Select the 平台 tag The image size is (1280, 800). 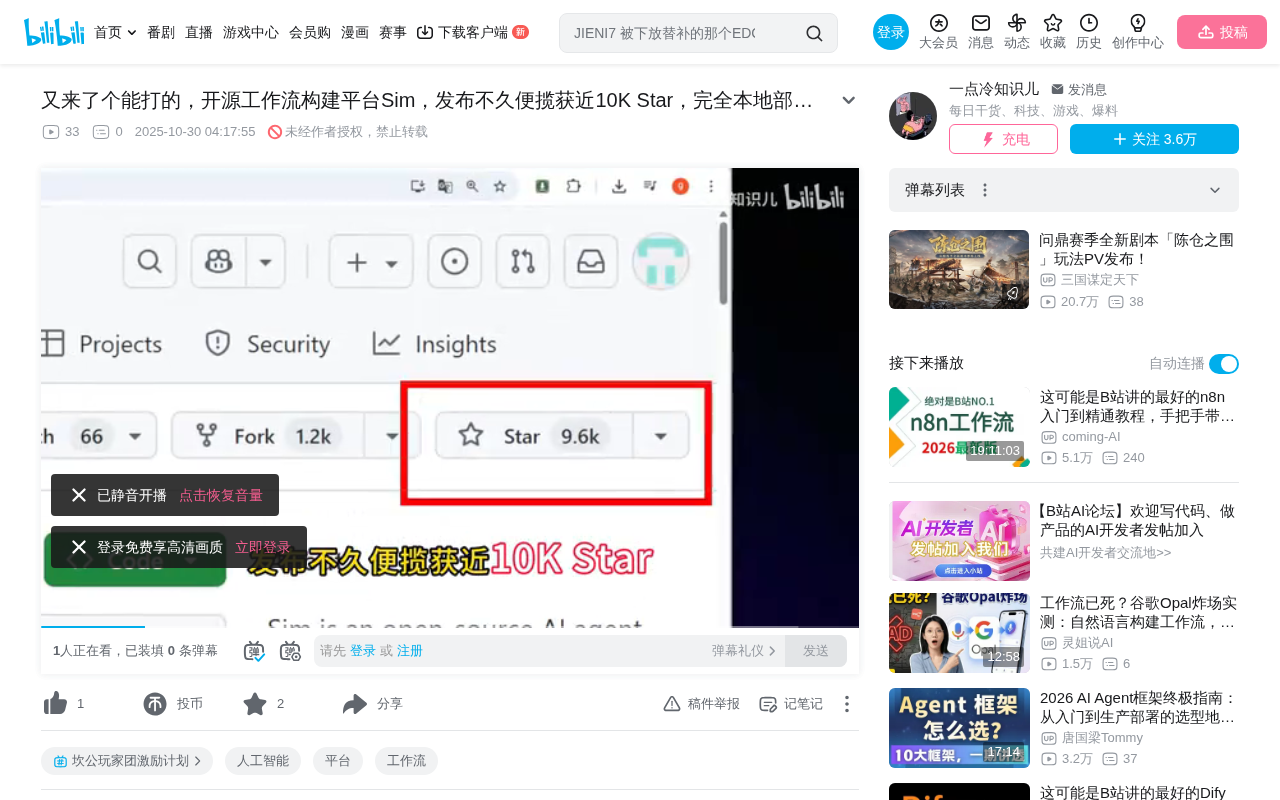click(338, 761)
